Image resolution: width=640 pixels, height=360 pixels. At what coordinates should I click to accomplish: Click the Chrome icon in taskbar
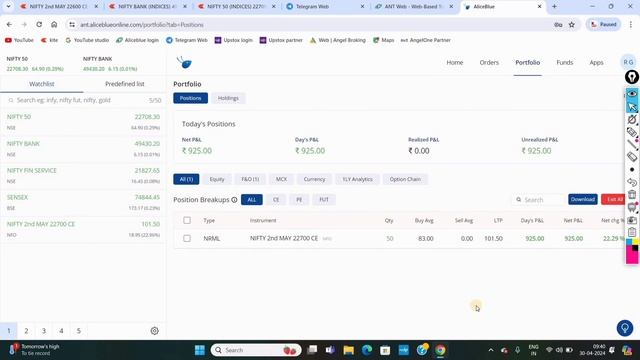[x=440, y=350]
